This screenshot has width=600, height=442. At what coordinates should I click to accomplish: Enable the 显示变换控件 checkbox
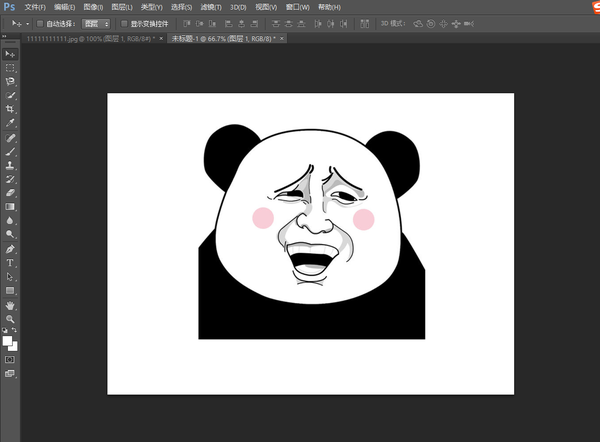(x=124, y=24)
